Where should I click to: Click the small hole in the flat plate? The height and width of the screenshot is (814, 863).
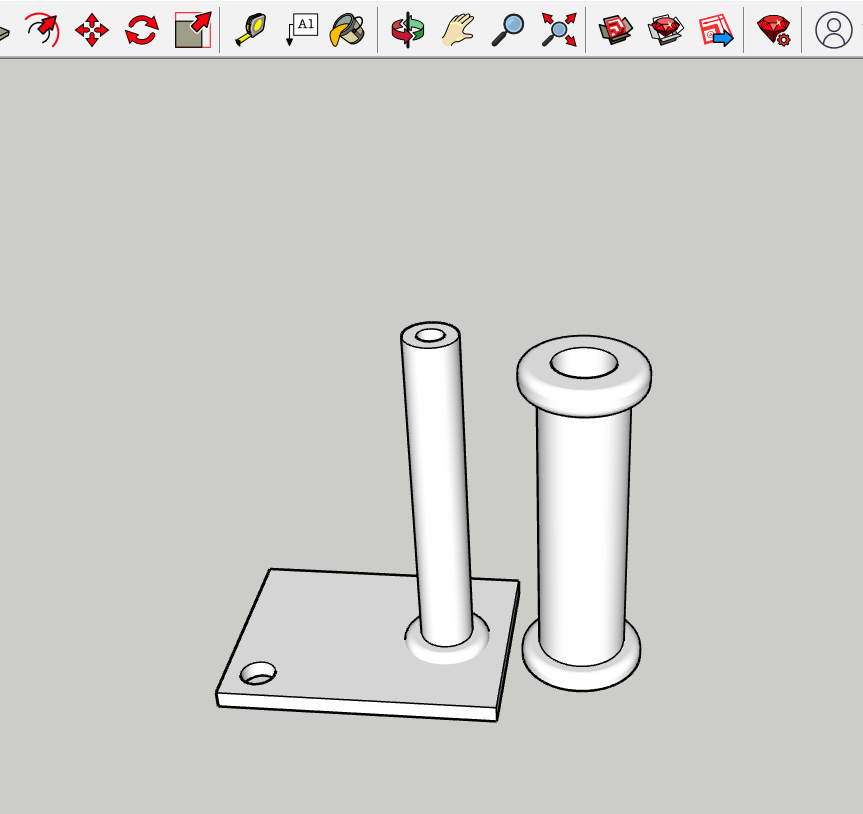tap(258, 673)
